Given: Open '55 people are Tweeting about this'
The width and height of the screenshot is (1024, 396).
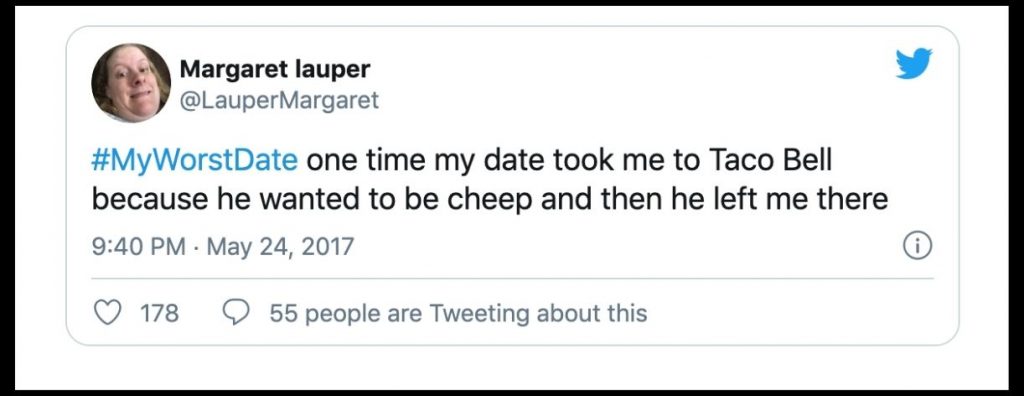Looking at the screenshot, I should click(458, 314).
